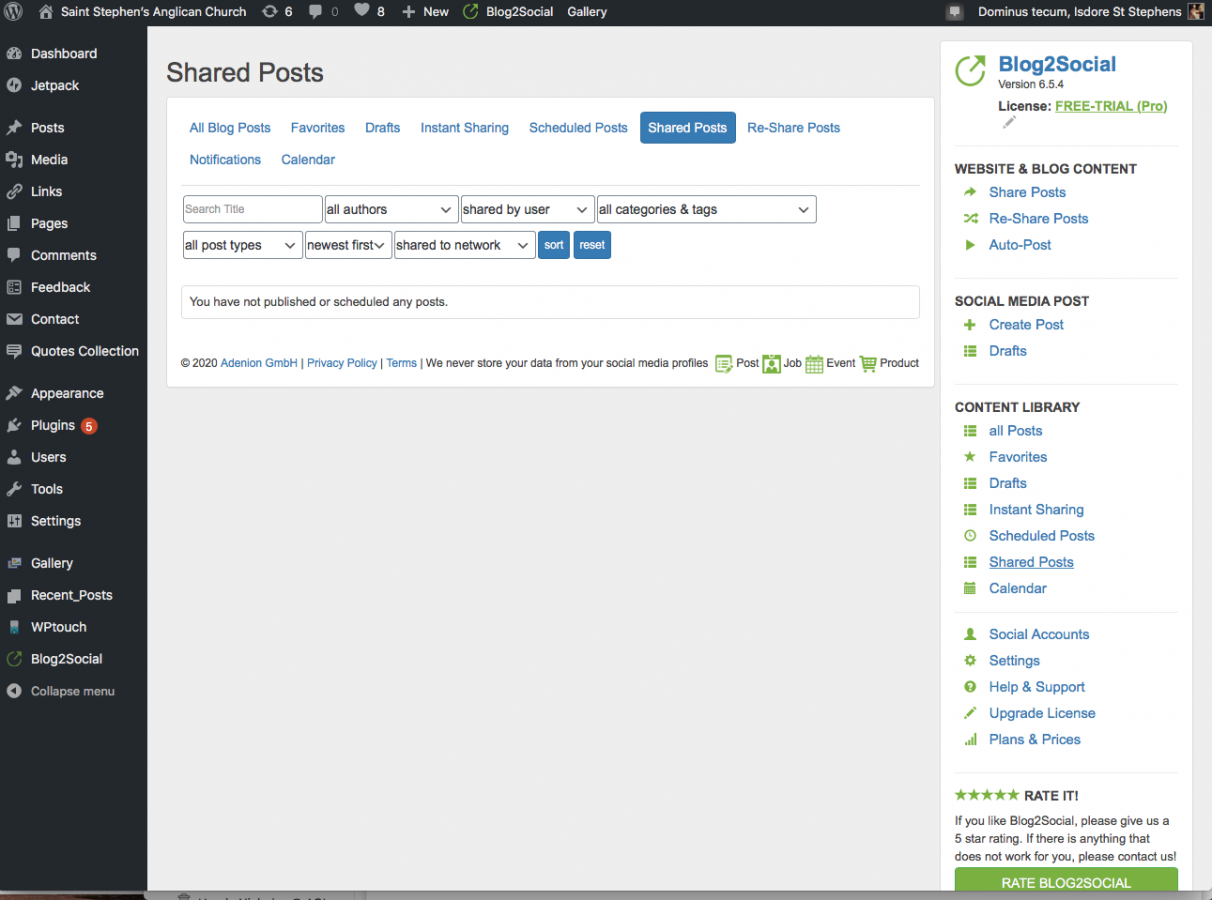This screenshot has width=1212, height=900.
Task: Click the WordPress logo icon
Action: coord(14,12)
